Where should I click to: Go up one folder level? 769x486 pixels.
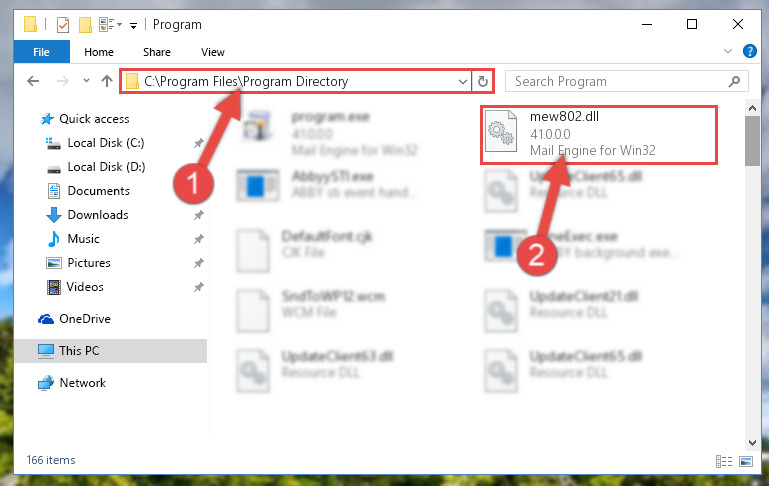point(106,81)
